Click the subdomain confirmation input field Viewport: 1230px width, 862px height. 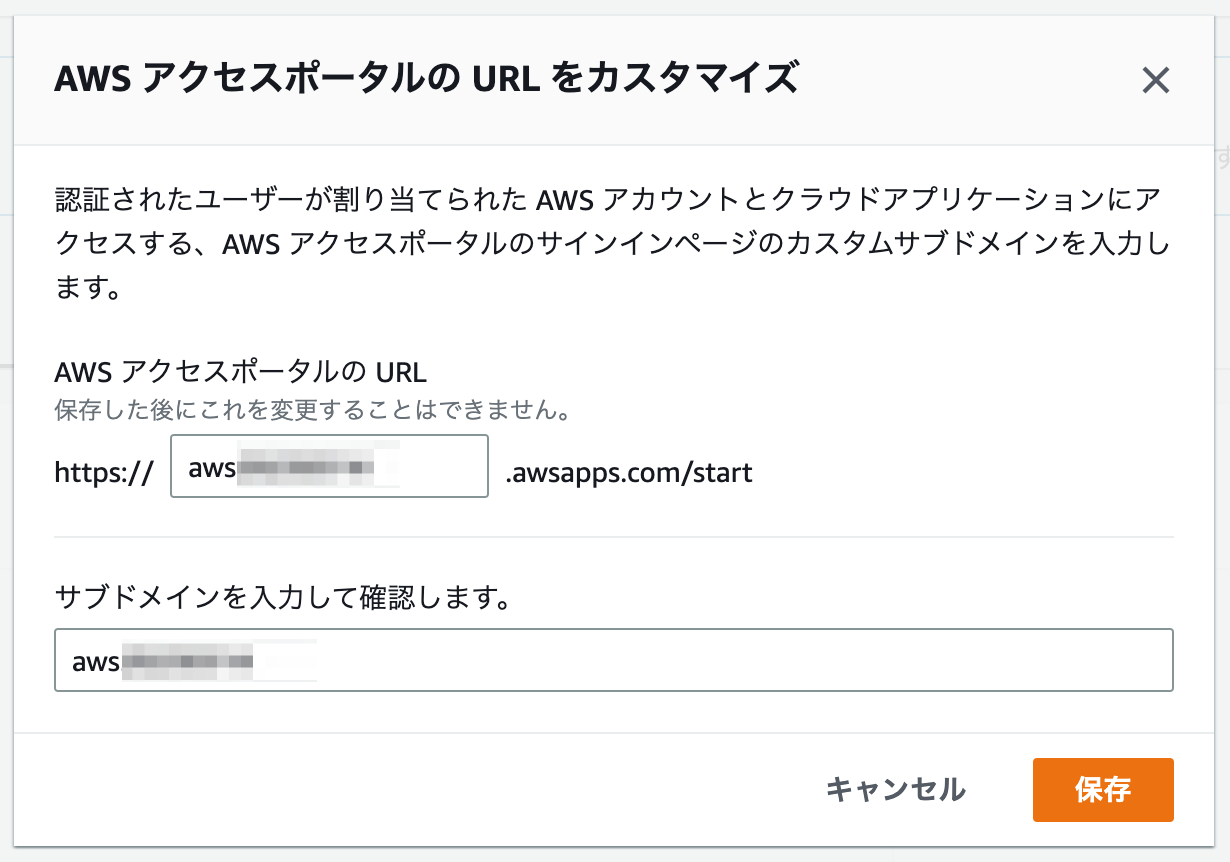[x=613, y=660]
